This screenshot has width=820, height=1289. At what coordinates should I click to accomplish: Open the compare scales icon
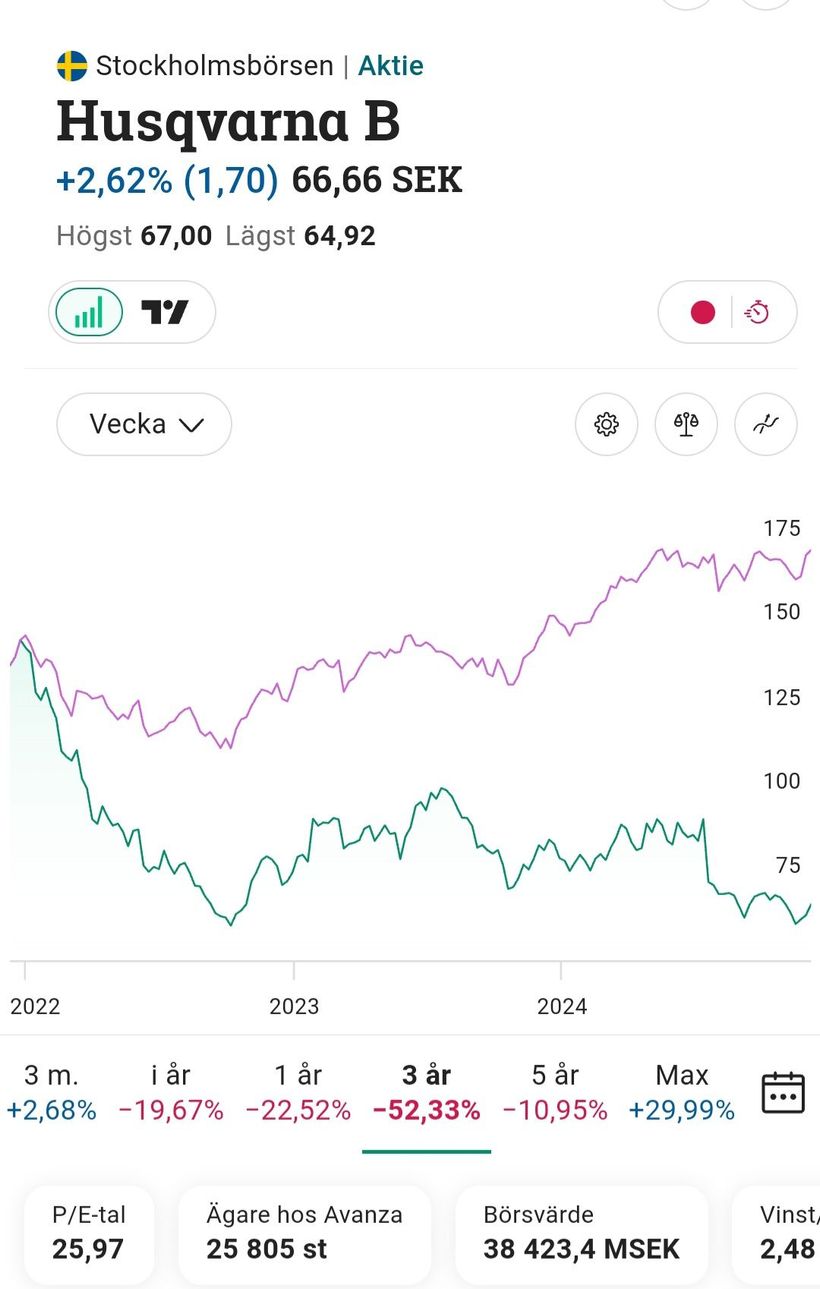click(686, 425)
